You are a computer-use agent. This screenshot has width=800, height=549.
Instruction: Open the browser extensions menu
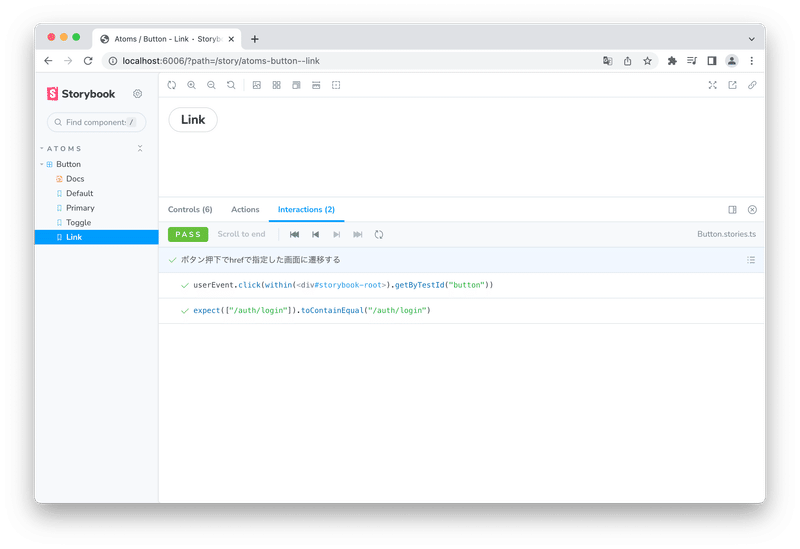tap(672, 61)
